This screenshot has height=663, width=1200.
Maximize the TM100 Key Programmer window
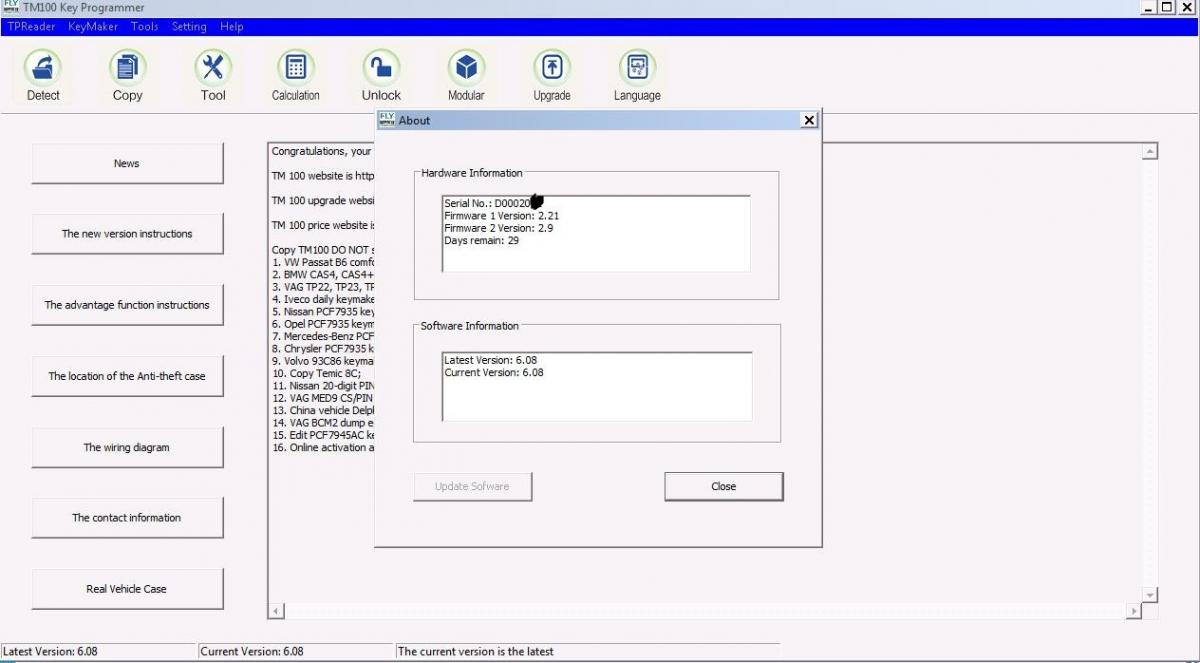[1168, 7]
